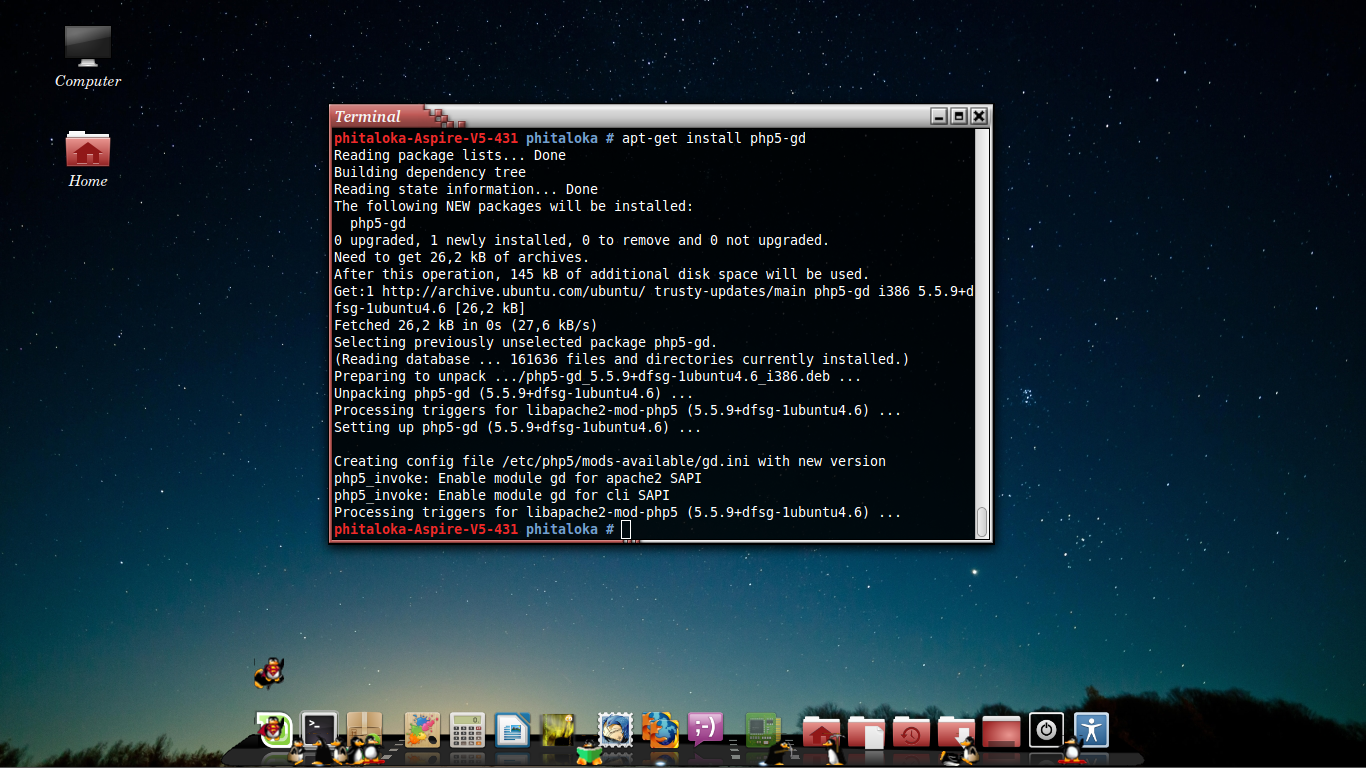Click the 'Preparing to unpack' line

(598, 376)
